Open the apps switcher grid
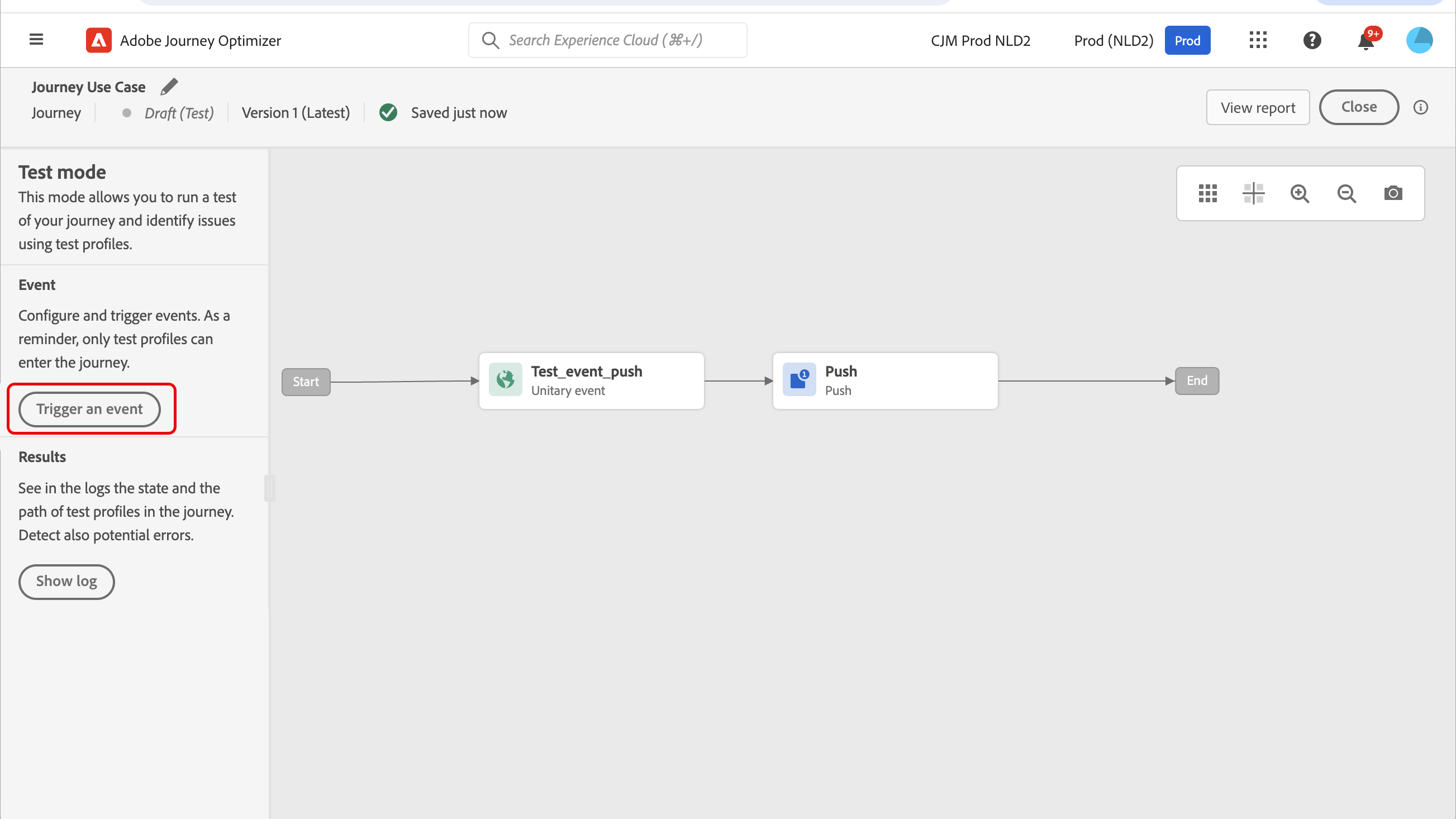The image size is (1456, 819). coord(1258,40)
